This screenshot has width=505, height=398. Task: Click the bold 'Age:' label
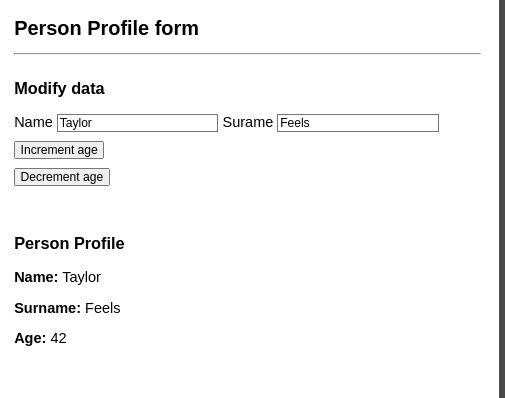point(30,339)
